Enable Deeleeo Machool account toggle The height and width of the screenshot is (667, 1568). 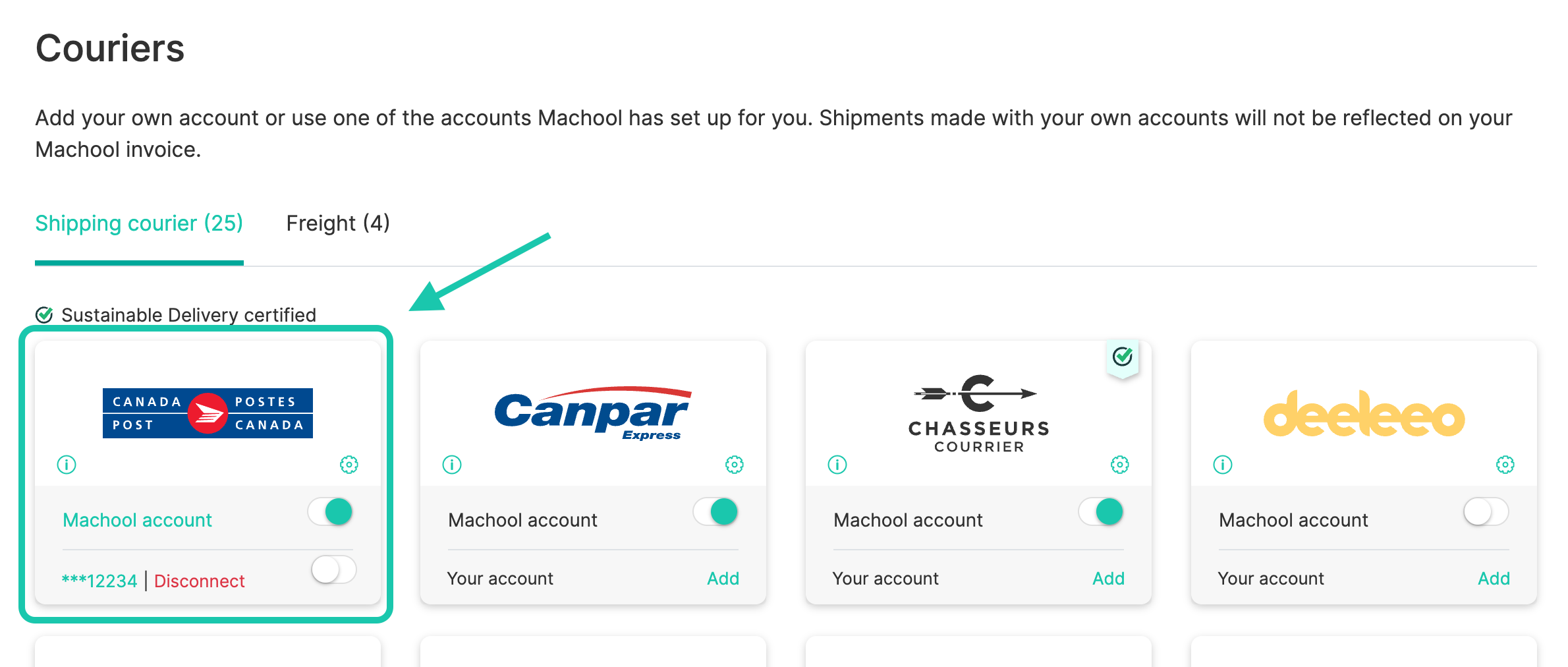pyautogui.click(x=1486, y=511)
